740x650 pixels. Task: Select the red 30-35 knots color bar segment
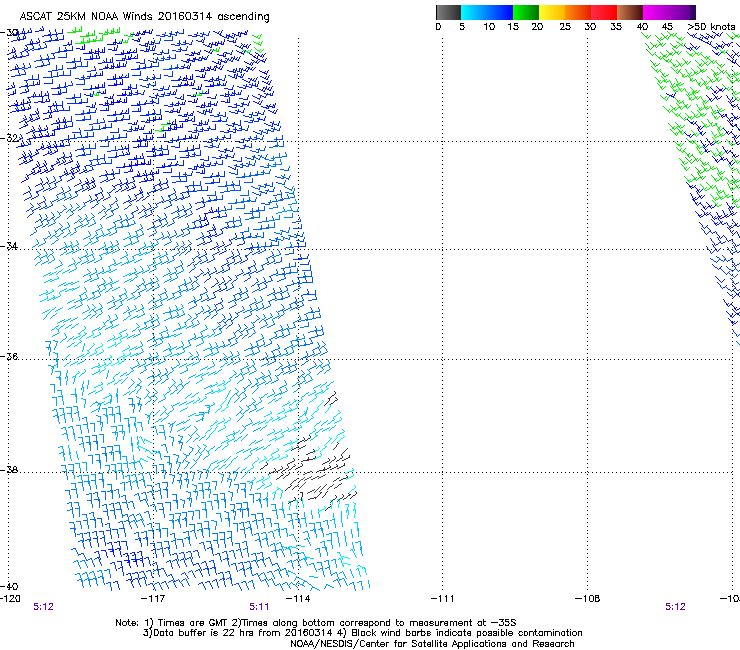click(x=604, y=12)
